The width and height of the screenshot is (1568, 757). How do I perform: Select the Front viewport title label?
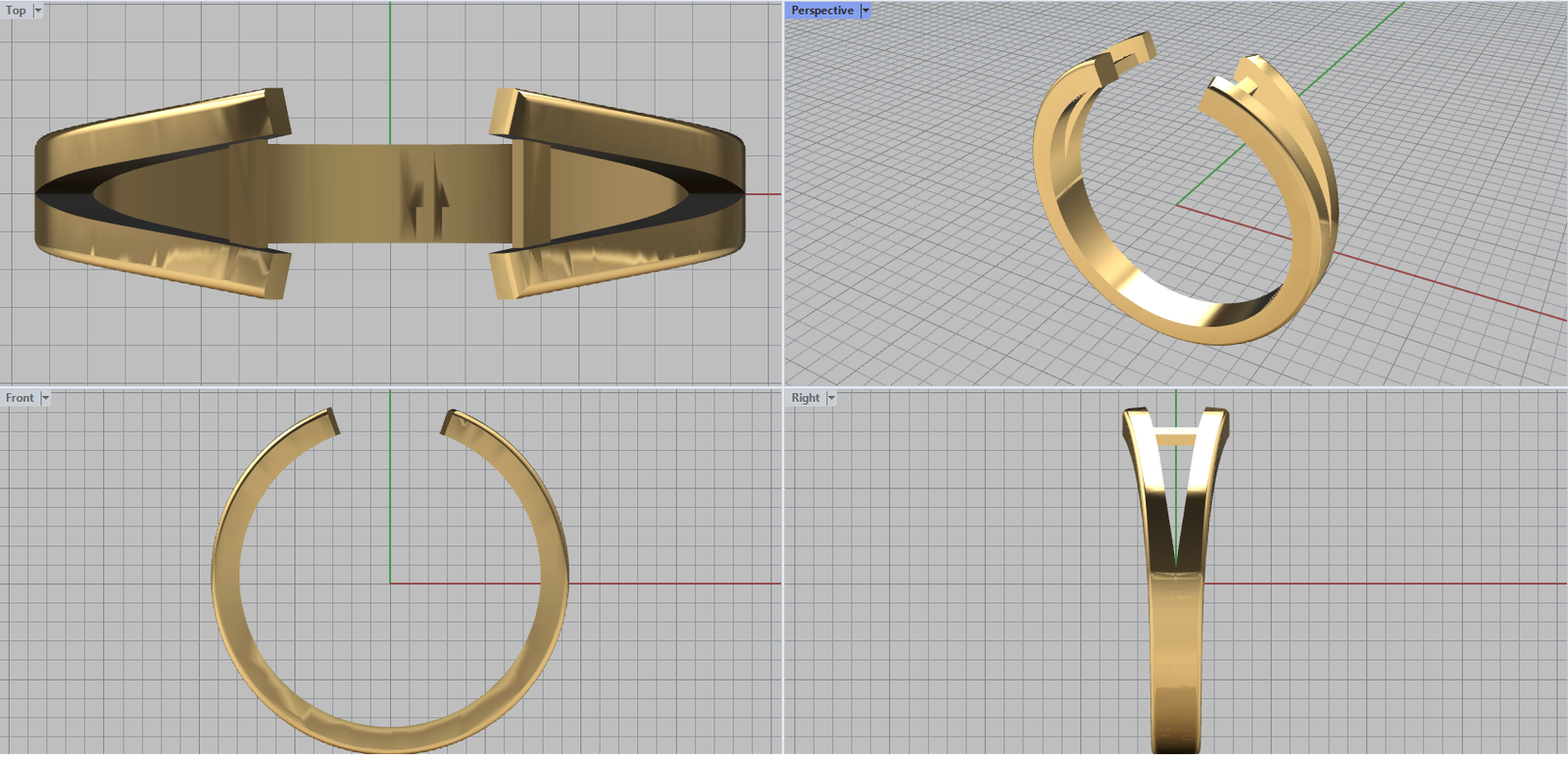pos(20,398)
